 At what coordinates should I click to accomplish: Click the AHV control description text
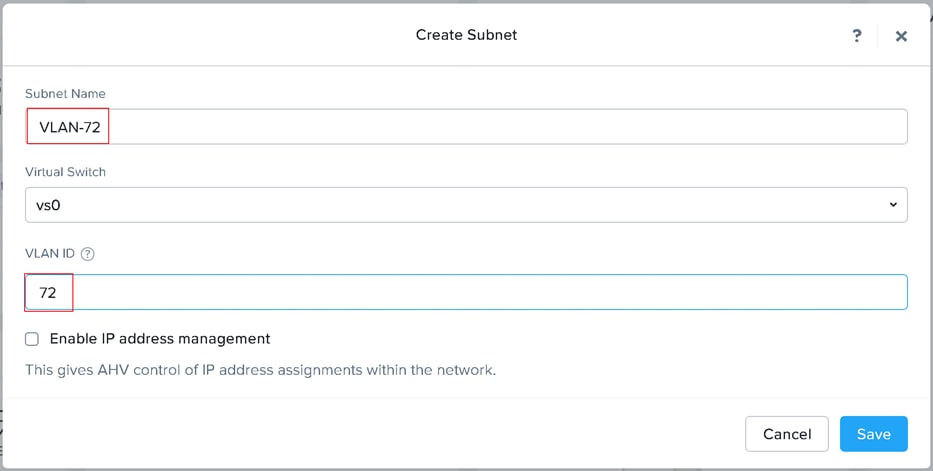[x=260, y=370]
